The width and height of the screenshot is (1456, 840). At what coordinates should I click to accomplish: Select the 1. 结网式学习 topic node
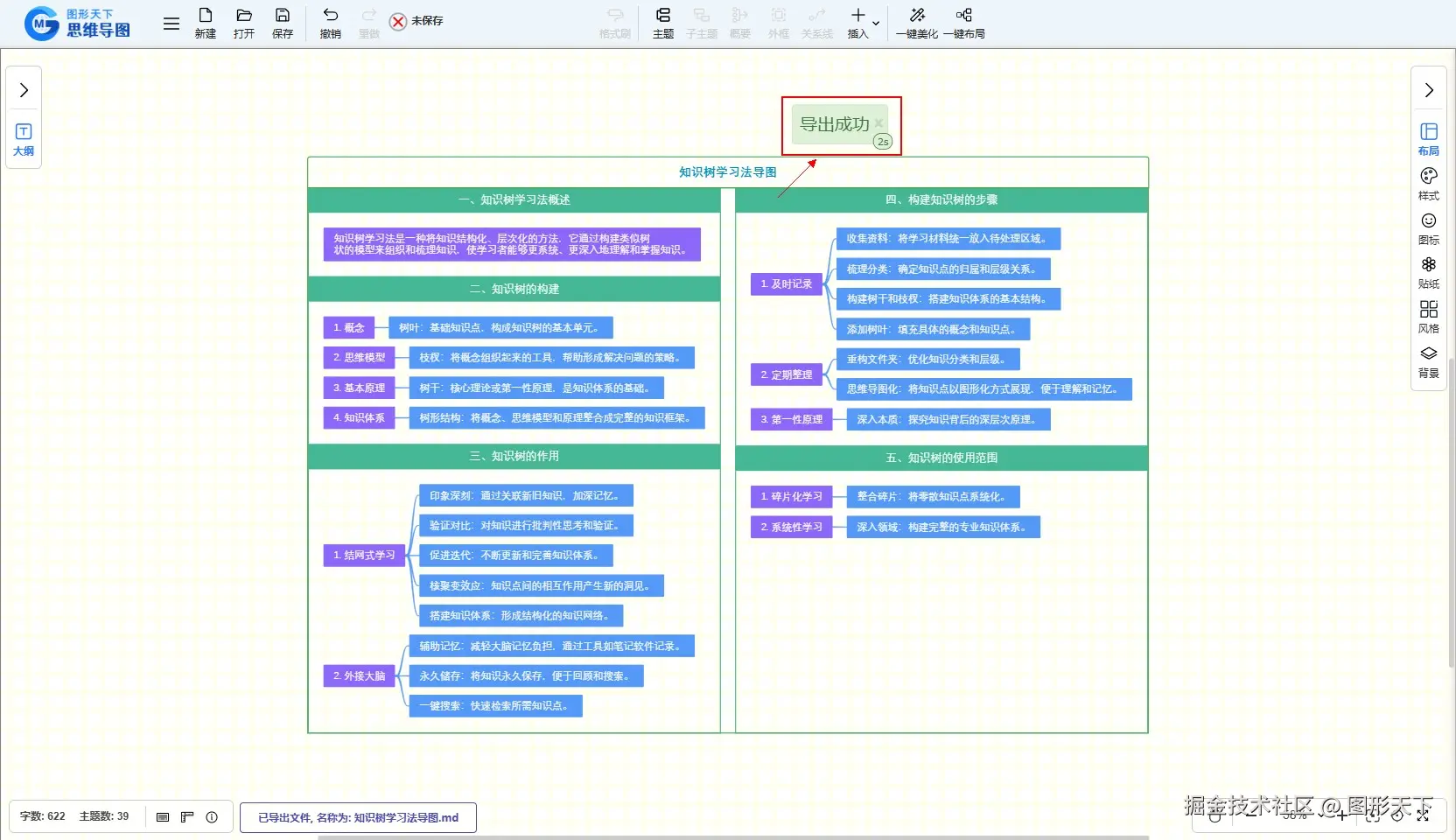(364, 556)
